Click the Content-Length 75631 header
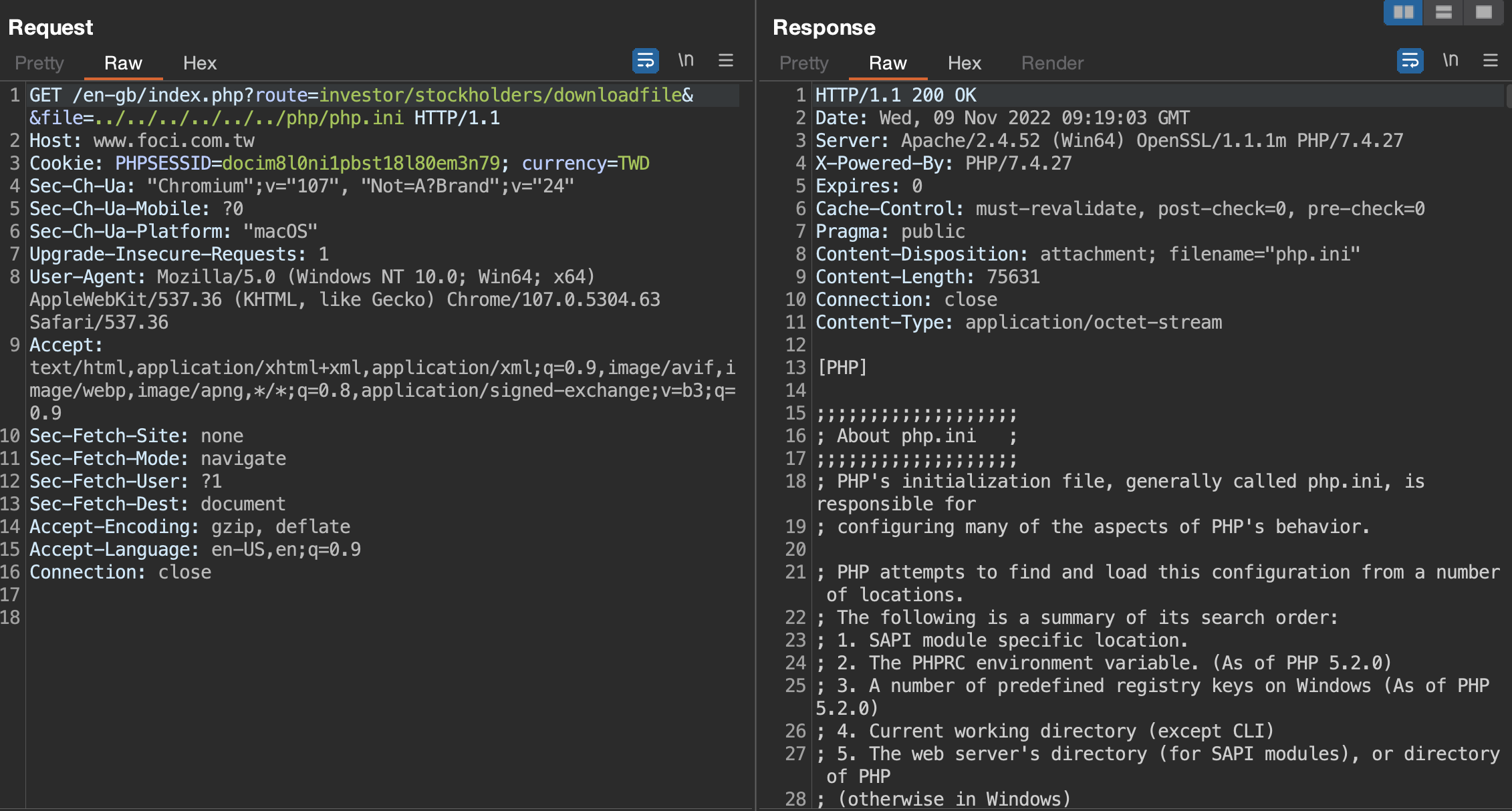Viewport: 1512px width, 811px height. (x=928, y=277)
